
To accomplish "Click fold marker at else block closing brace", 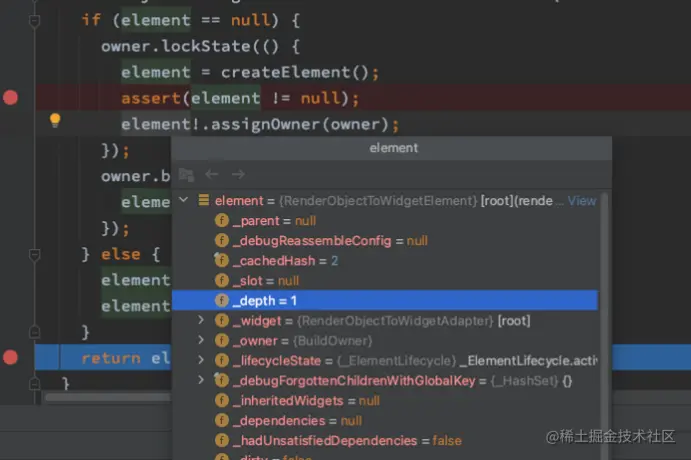I will coord(34,331).
